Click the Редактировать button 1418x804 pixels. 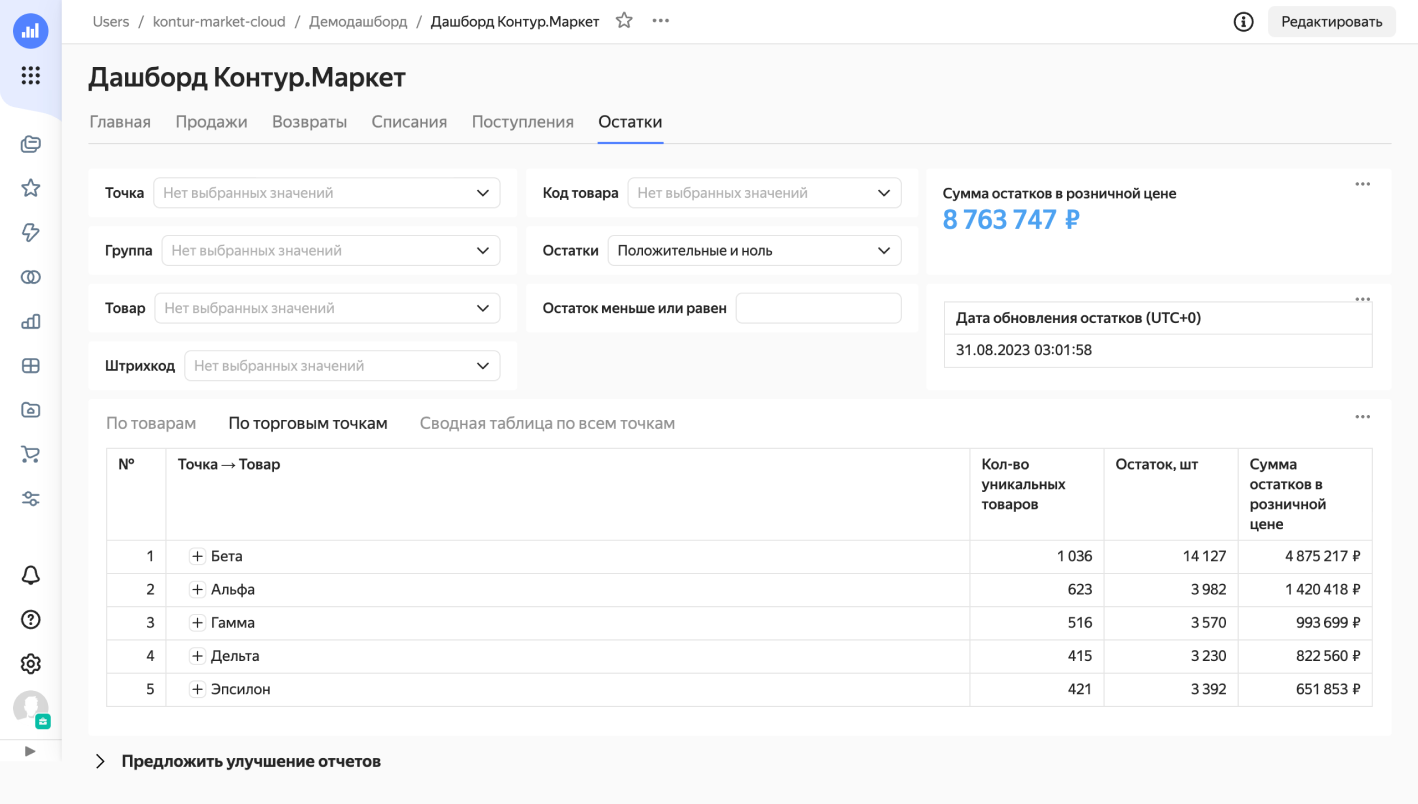click(1331, 22)
